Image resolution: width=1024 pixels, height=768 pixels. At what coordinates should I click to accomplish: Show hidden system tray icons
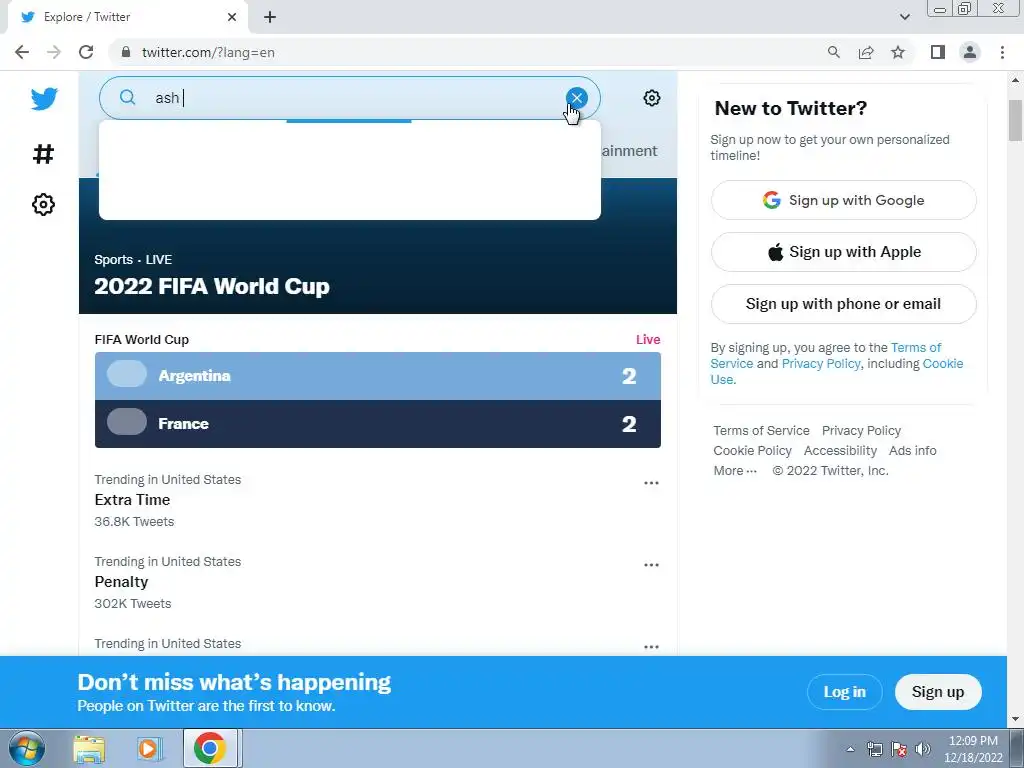pos(850,749)
